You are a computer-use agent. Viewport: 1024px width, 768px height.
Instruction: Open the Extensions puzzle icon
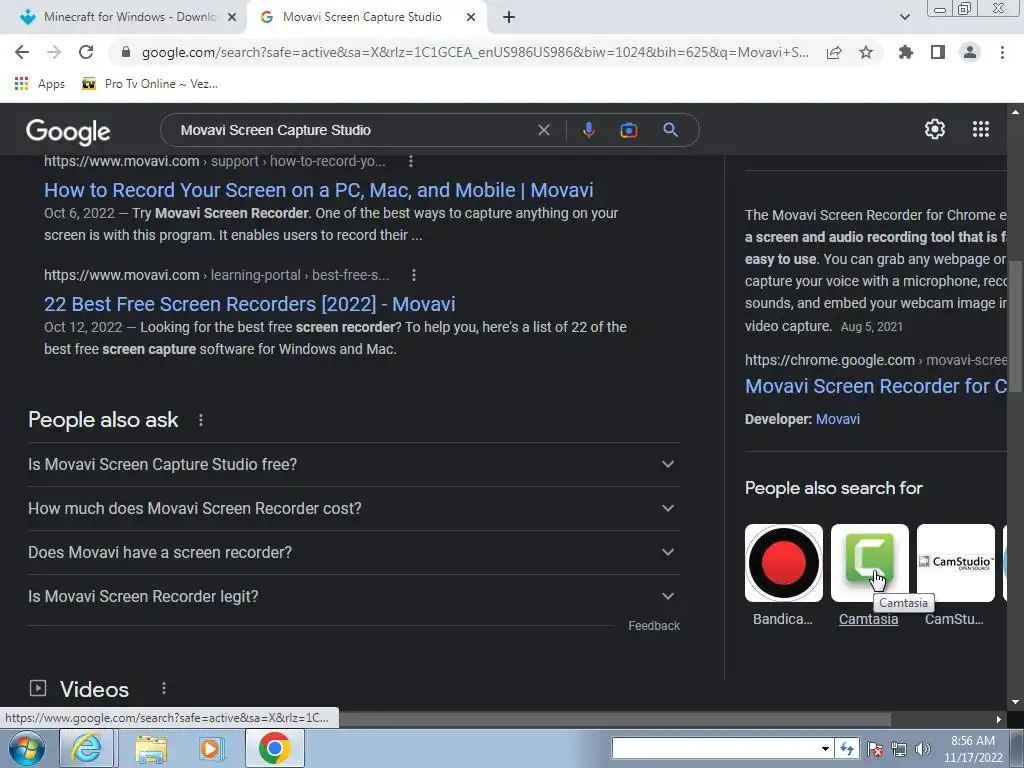click(906, 52)
